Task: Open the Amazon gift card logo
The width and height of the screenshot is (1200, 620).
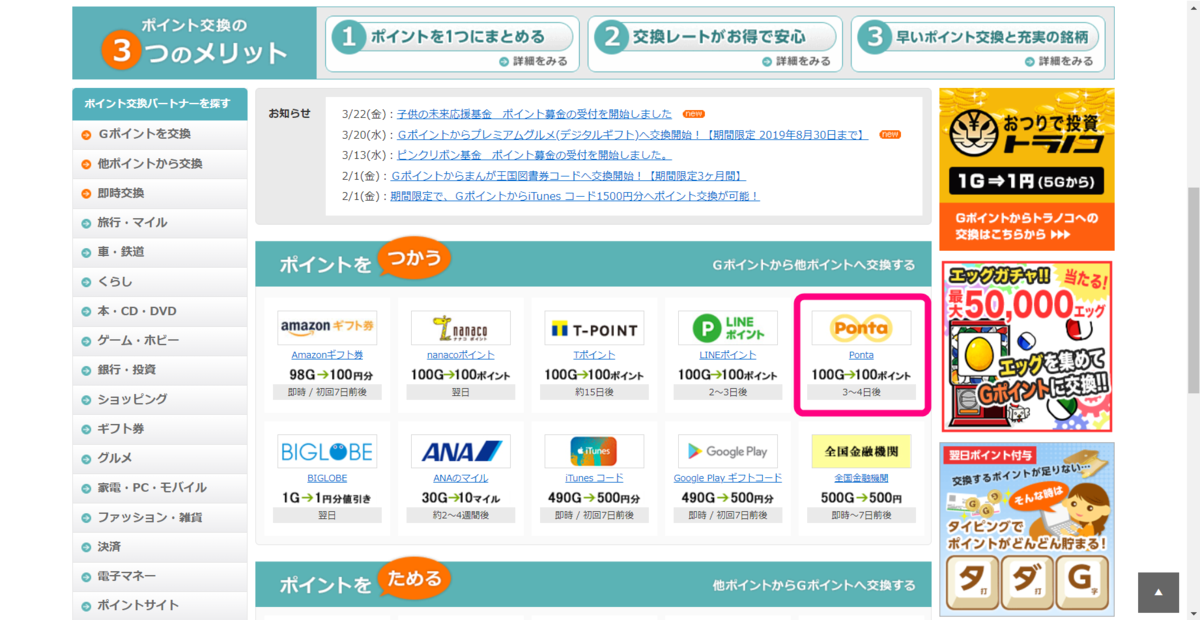Action: click(x=327, y=327)
